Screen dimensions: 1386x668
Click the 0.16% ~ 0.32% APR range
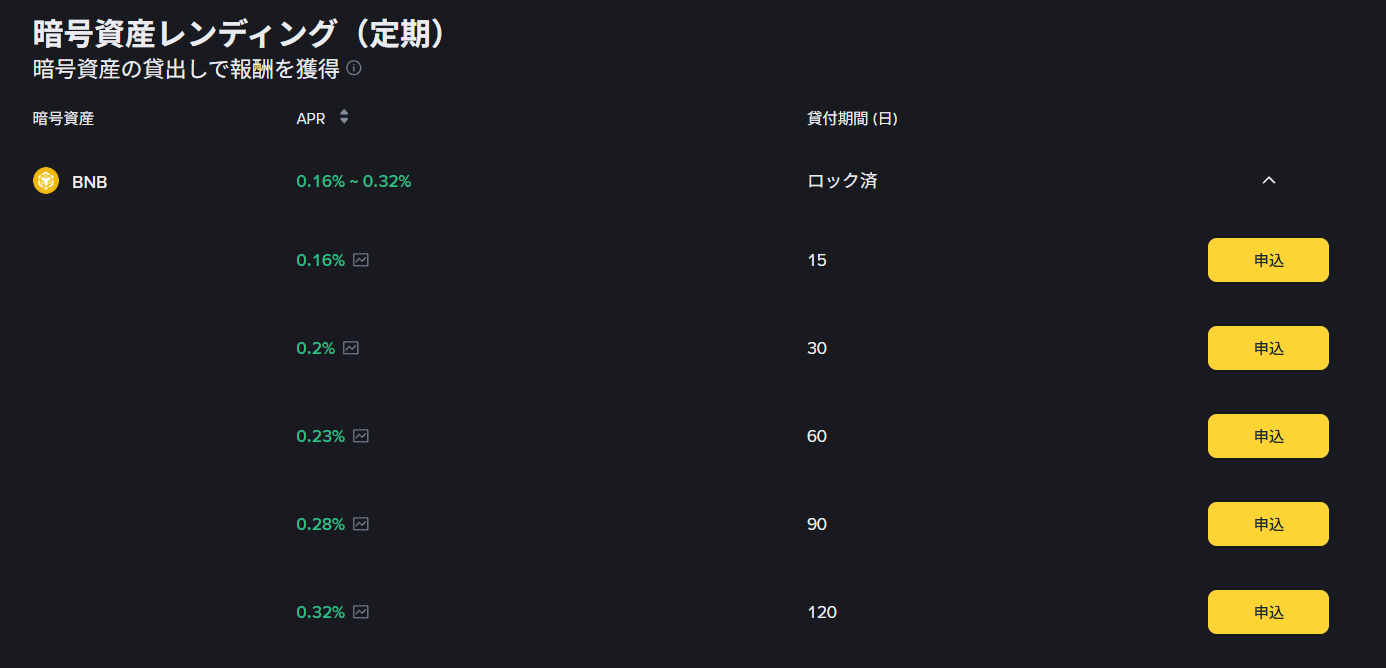354,181
